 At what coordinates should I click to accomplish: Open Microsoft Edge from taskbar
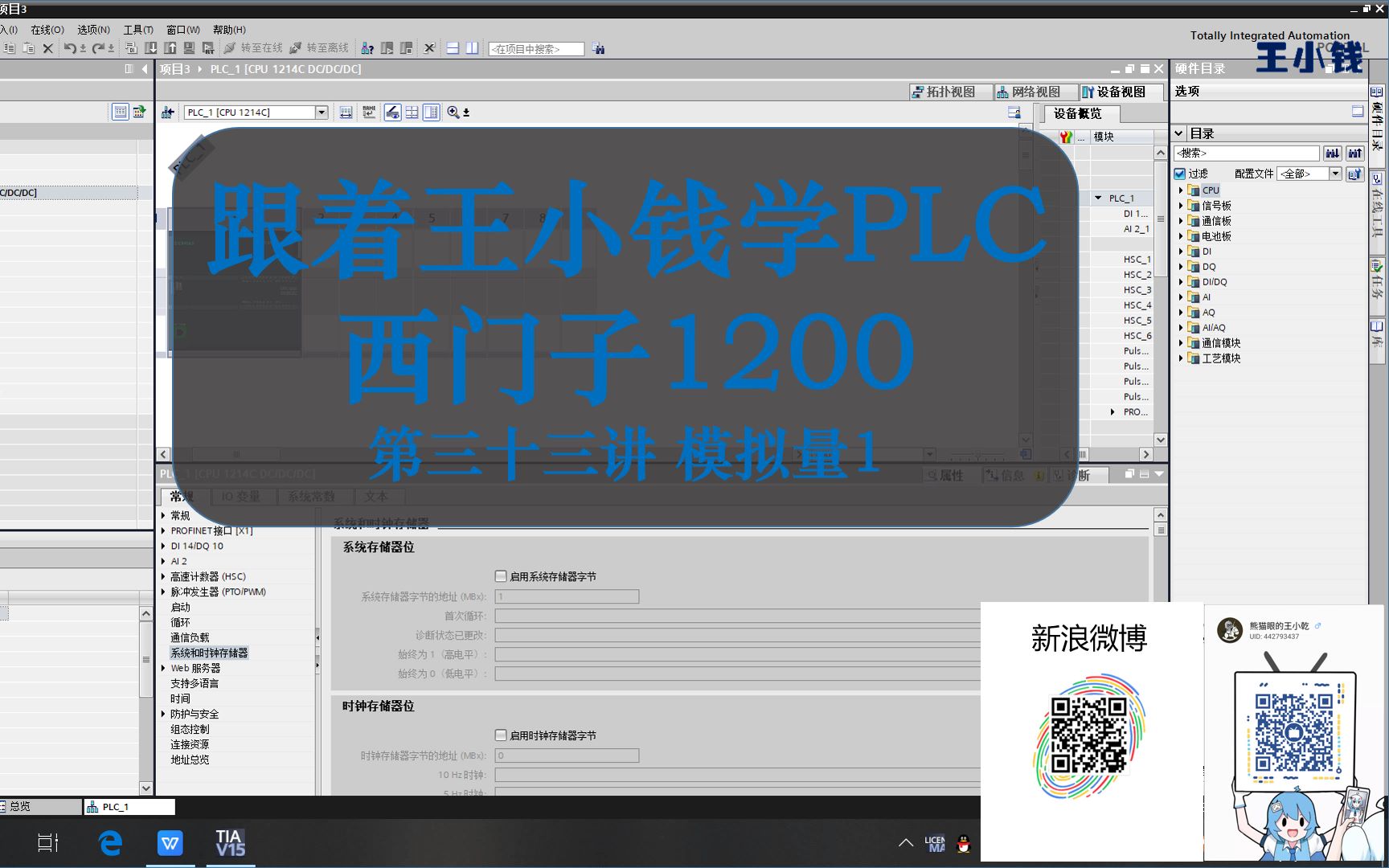[x=109, y=843]
